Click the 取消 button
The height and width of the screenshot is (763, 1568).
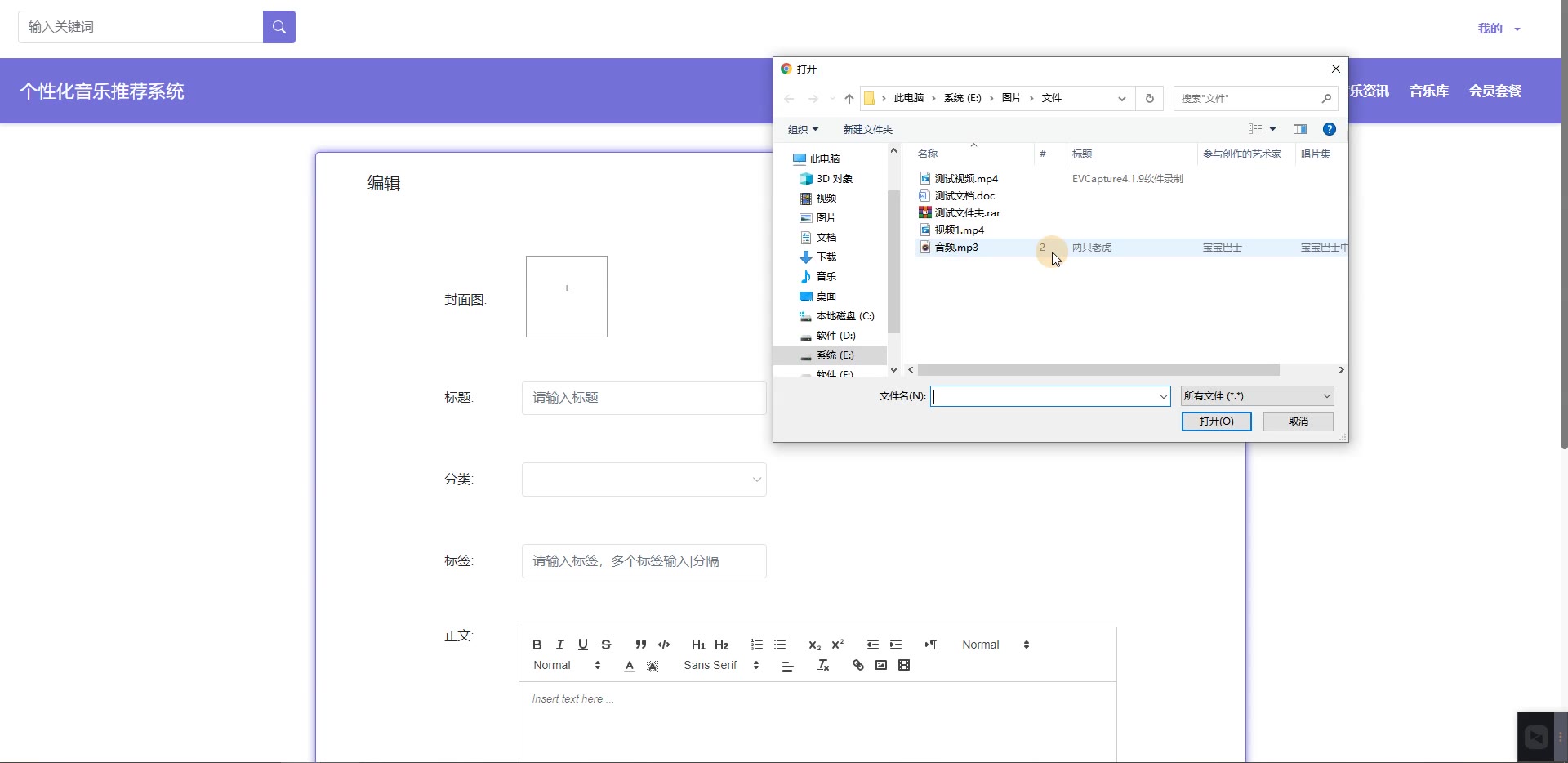1298,421
